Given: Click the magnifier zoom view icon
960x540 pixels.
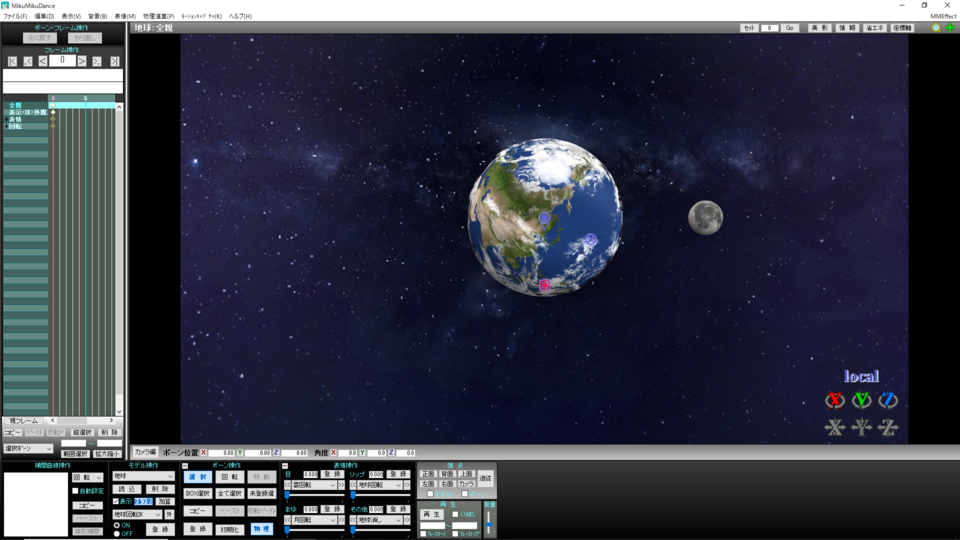Looking at the screenshot, I should [936, 28].
